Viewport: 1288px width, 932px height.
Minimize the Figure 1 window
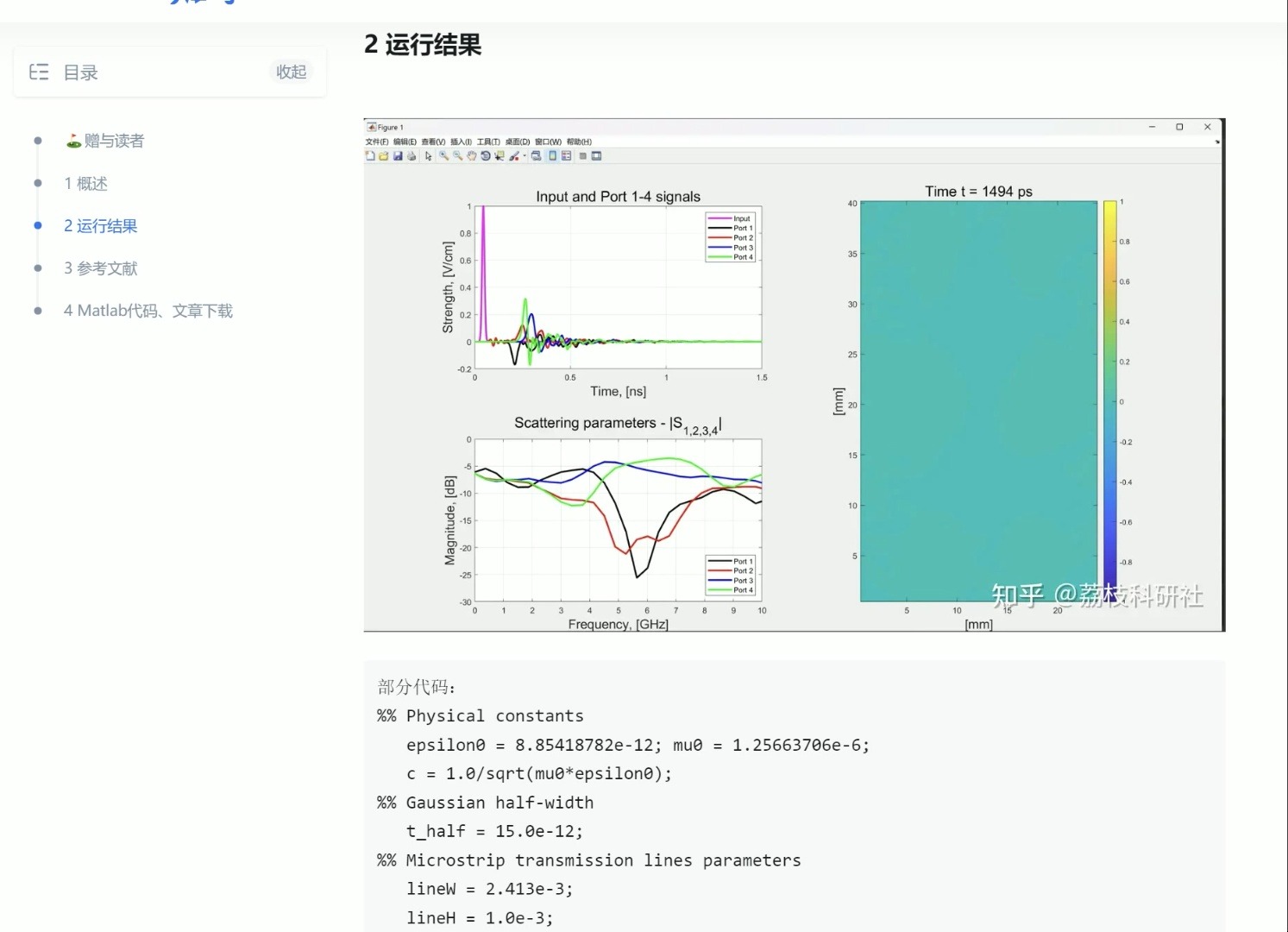(x=1152, y=127)
